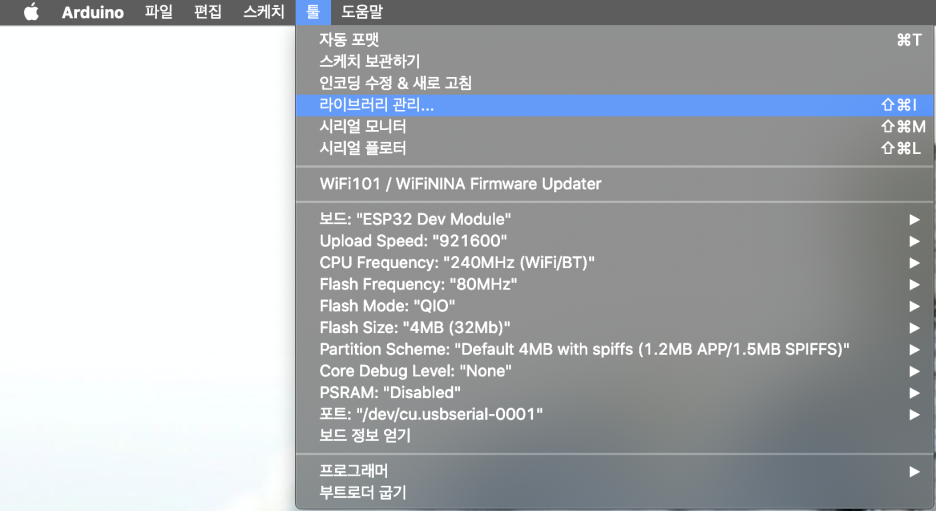
Task: Expand Flash Mode "QIO" submenu
Action: (x=615, y=306)
